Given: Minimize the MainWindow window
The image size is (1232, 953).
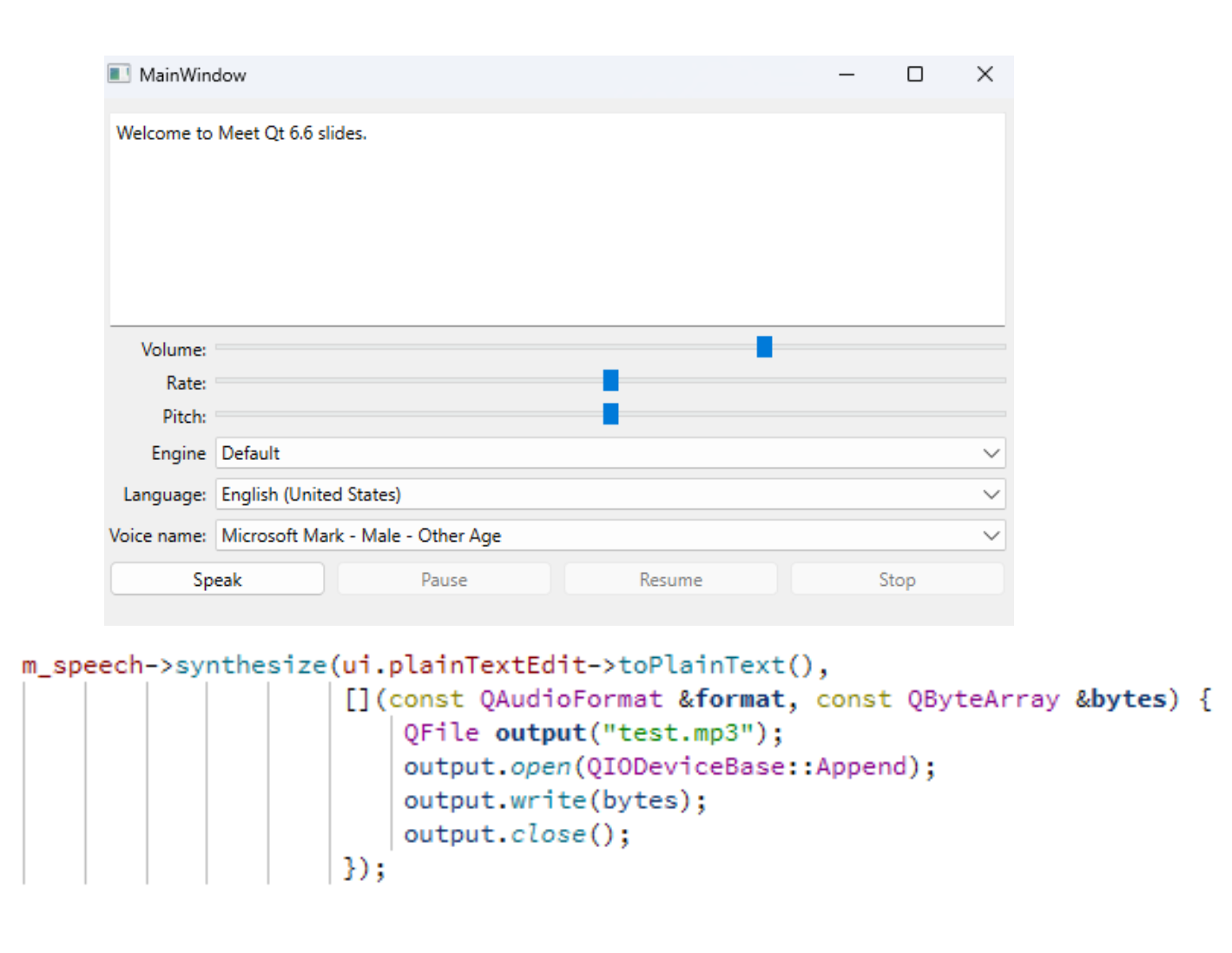Looking at the screenshot, I should click(x=847, y=75).
